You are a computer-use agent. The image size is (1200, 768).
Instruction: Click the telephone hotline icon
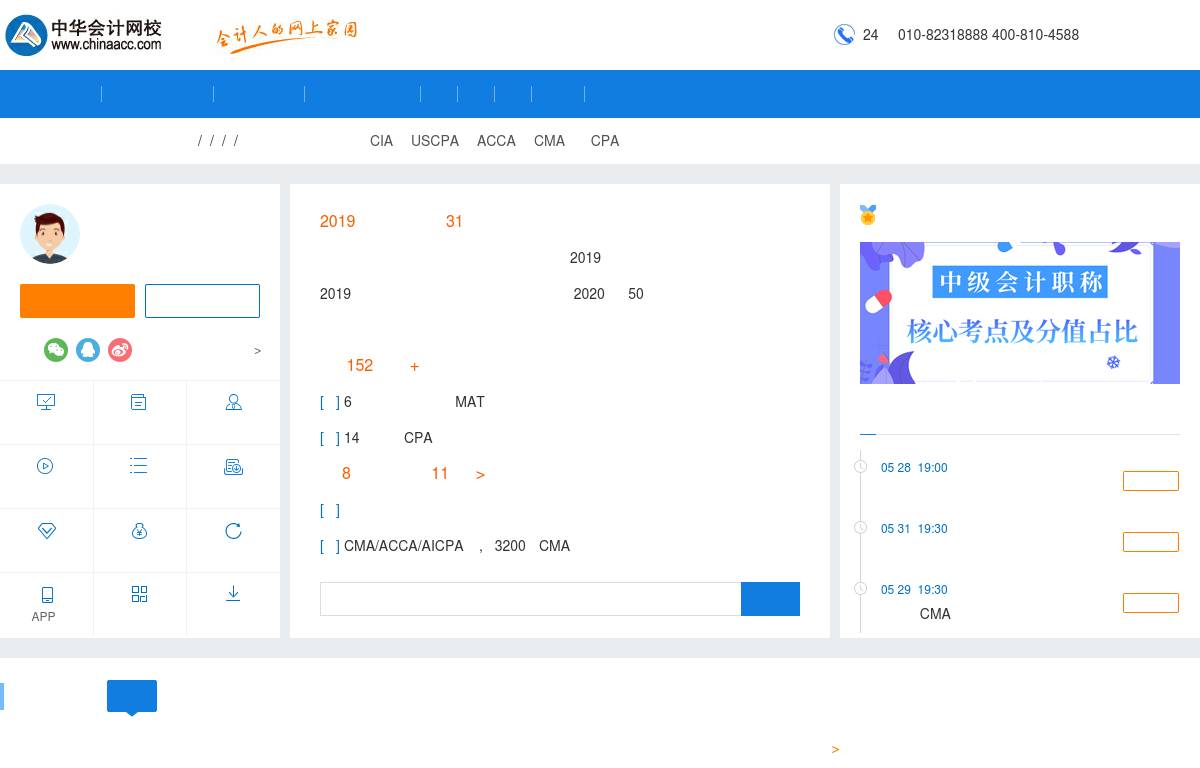[844, 35]
